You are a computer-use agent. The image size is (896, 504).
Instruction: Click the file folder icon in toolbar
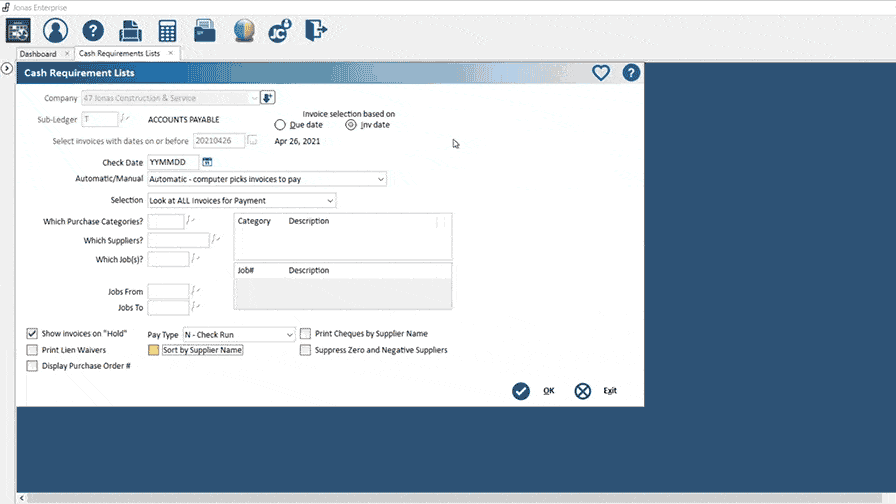pyautogui.click(x=205, y=31)
